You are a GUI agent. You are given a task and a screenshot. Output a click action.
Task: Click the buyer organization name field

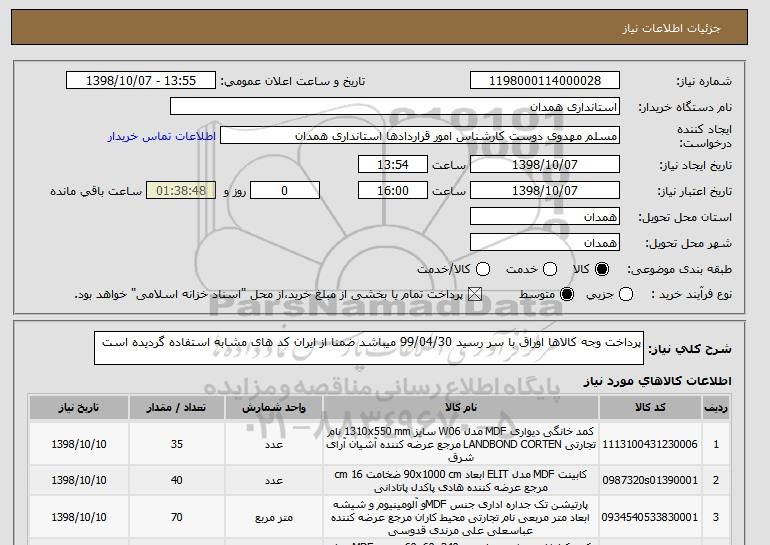395,107
